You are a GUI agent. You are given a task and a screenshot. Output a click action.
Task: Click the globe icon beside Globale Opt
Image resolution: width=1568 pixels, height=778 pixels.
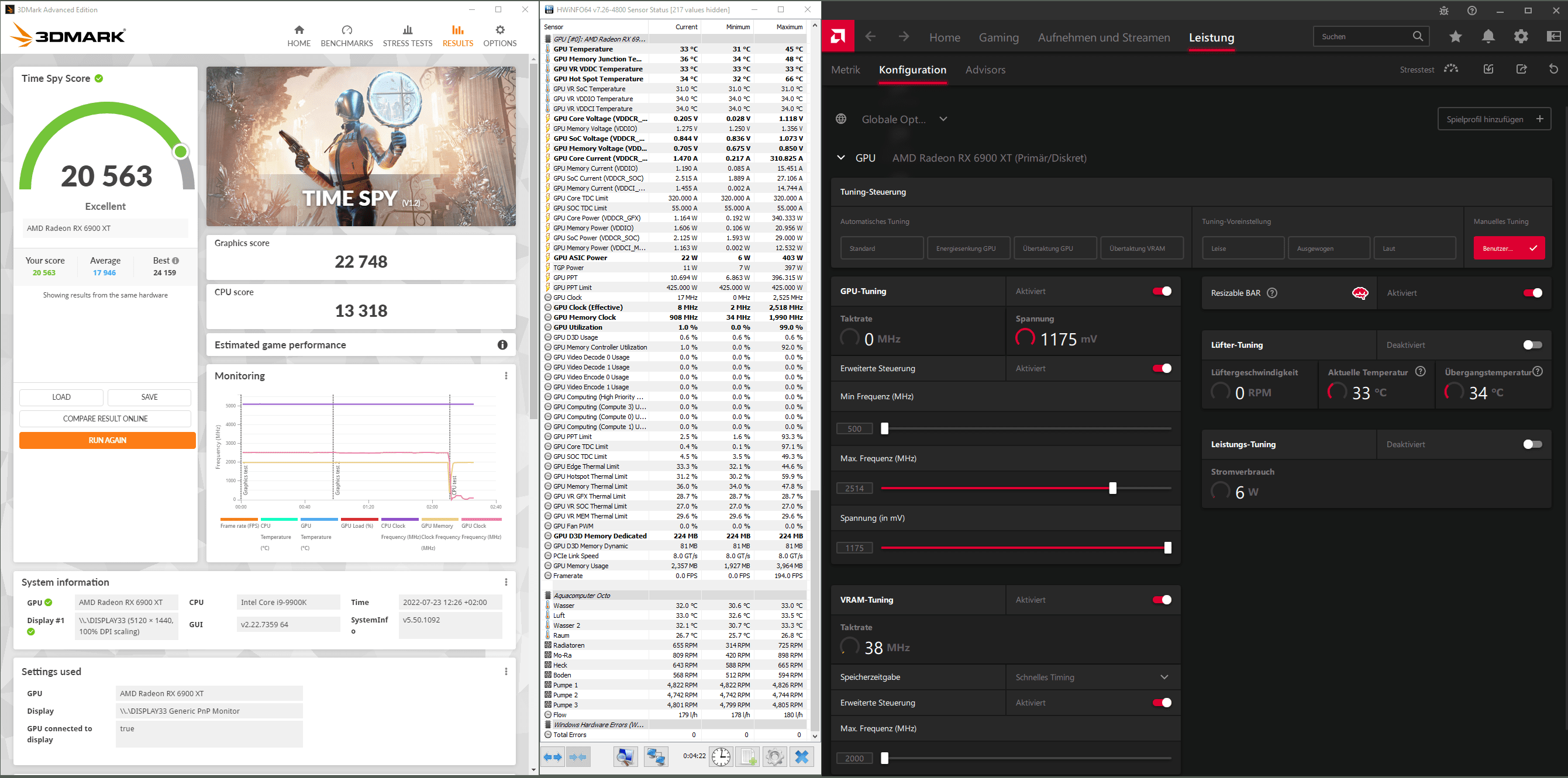(x=840, y=119)
